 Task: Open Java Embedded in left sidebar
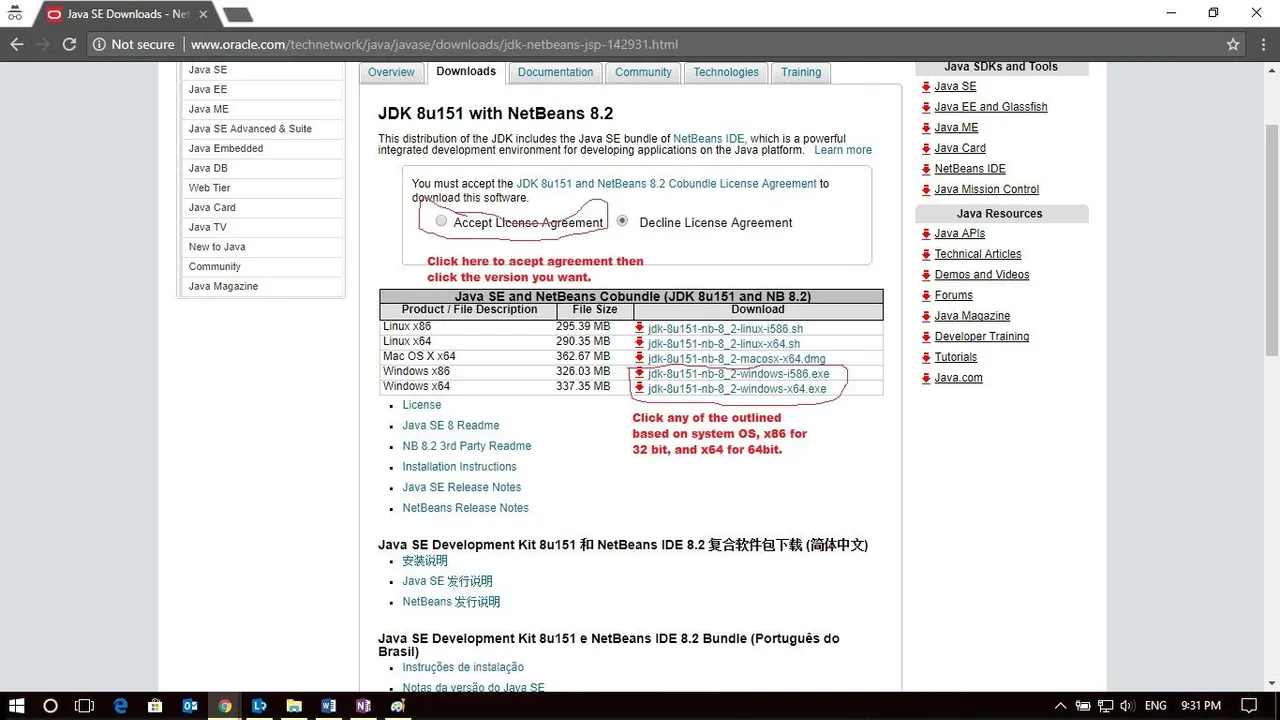point(226,148)
